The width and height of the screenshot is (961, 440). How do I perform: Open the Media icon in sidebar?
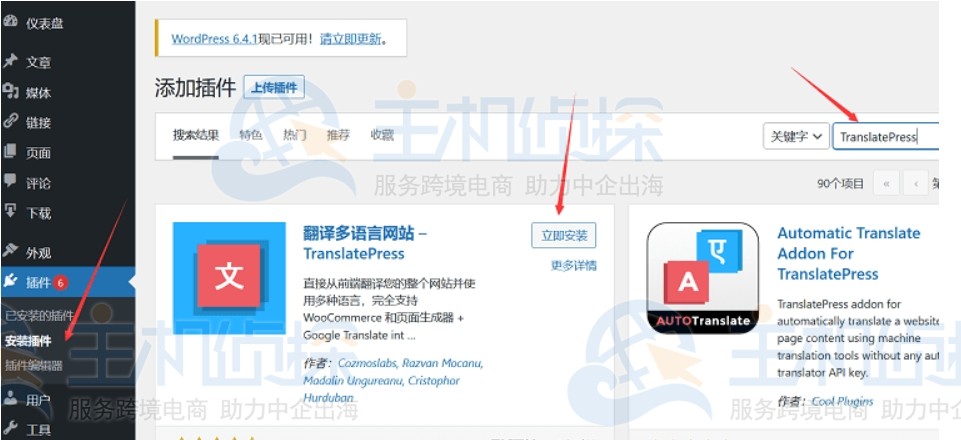tap(10, 91)
